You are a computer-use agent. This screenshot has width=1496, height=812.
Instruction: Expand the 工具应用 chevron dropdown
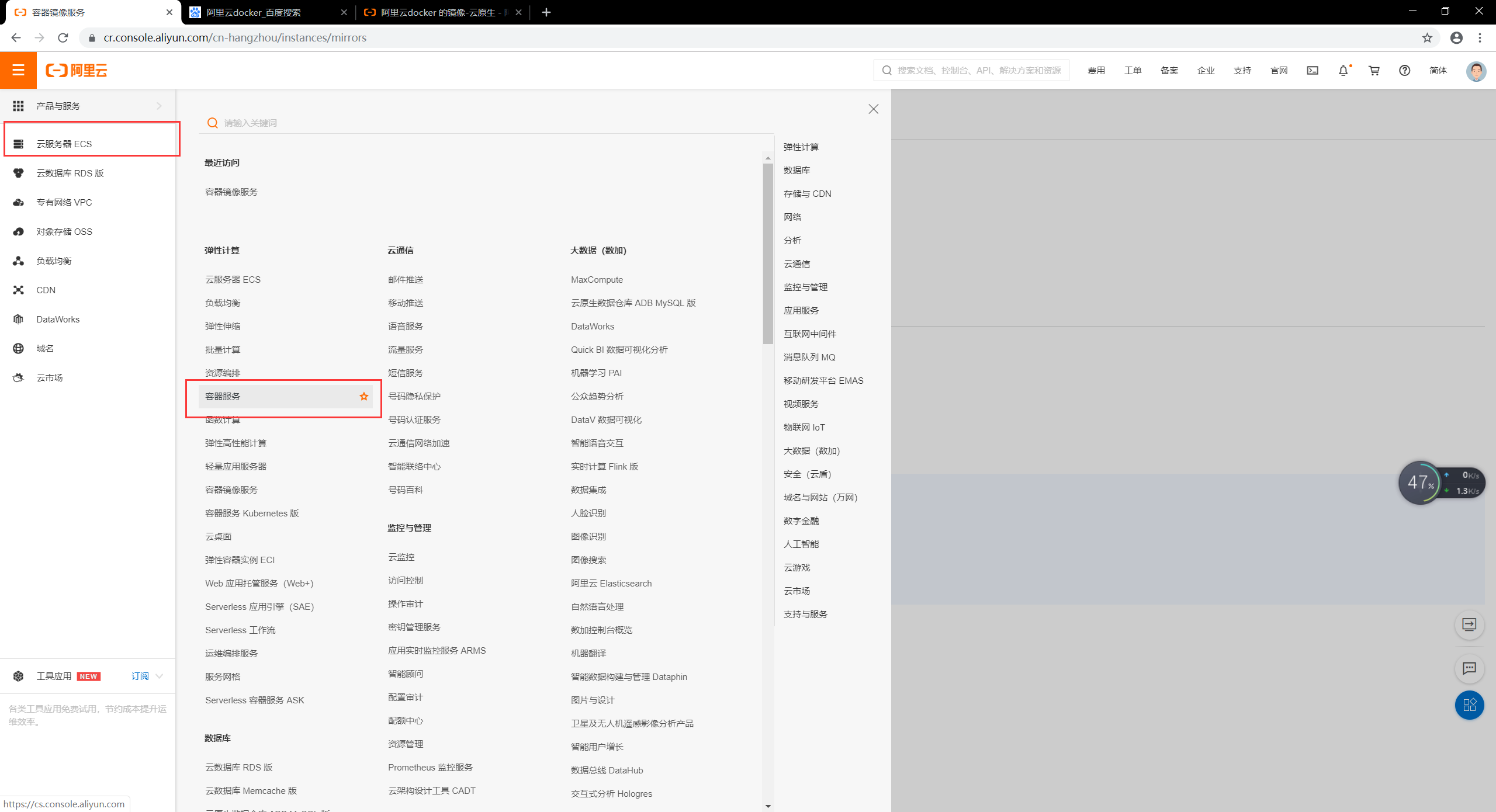[159, 676]
